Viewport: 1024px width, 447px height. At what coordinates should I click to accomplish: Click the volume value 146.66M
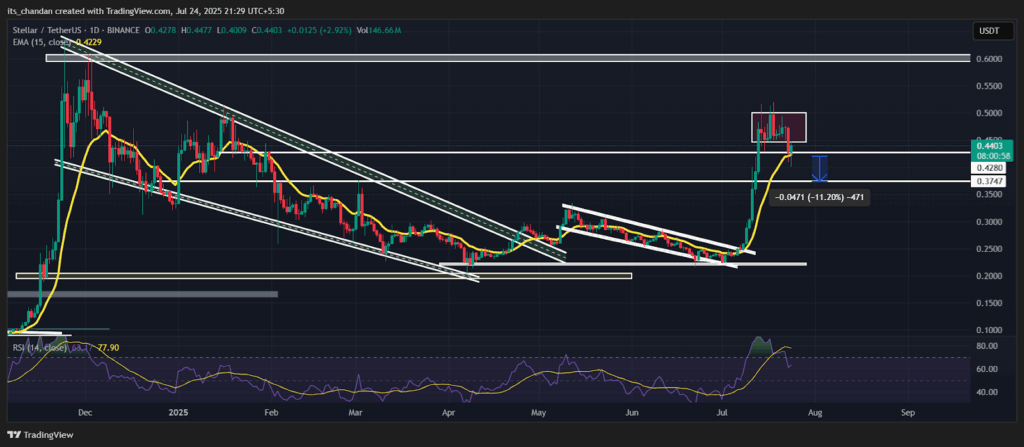(x=385, y=31)
